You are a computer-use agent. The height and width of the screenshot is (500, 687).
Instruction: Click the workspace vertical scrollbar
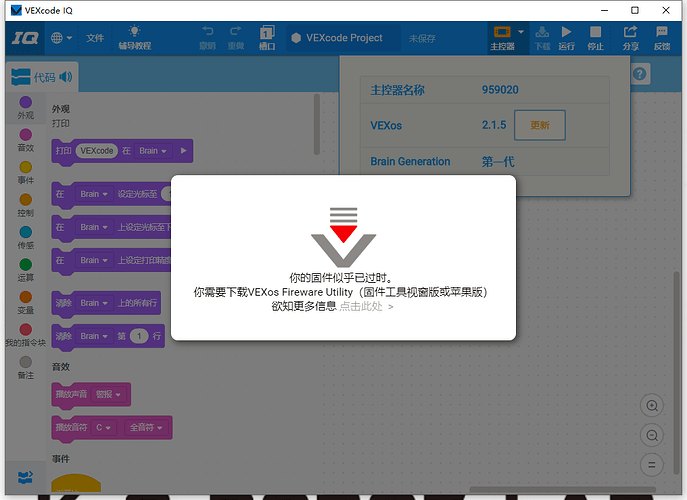click(x=676, y=372)
